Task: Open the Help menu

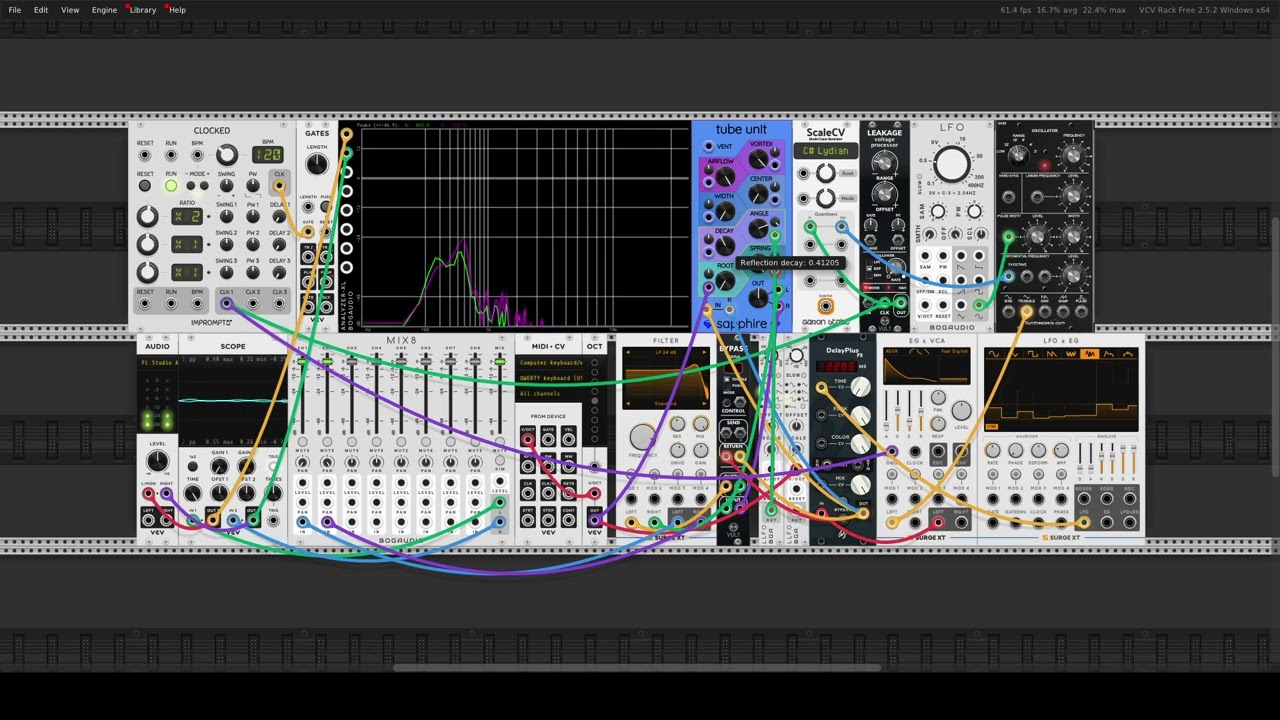Action: click(177, 10)
